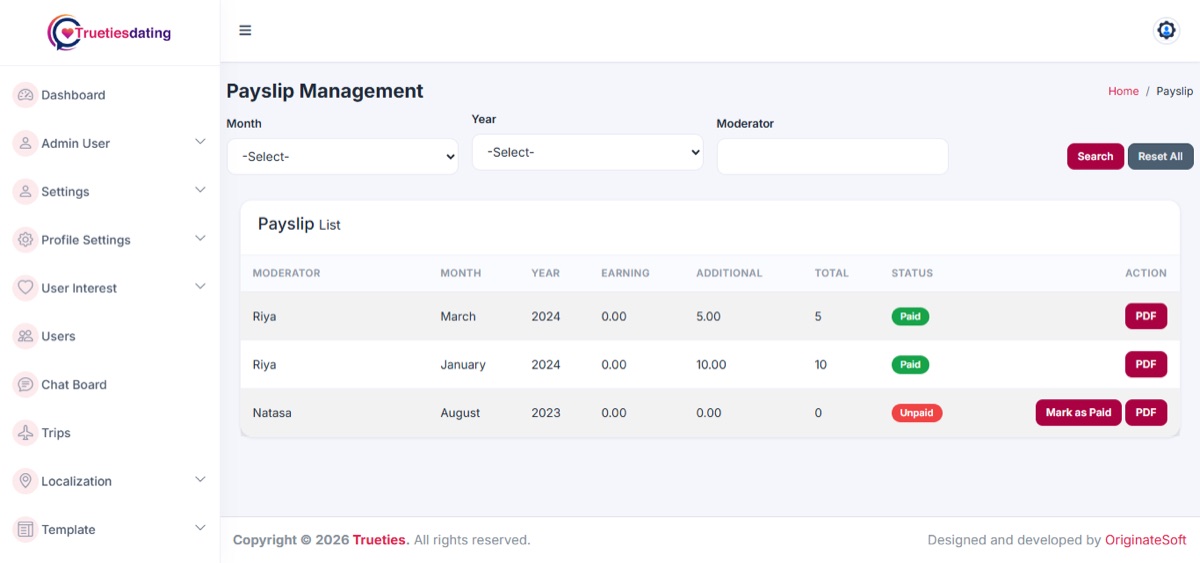The height and width of the screenshot is (563, 1200).
Task: Click the TOTAL column header
Action: click(x=832, y=273)
